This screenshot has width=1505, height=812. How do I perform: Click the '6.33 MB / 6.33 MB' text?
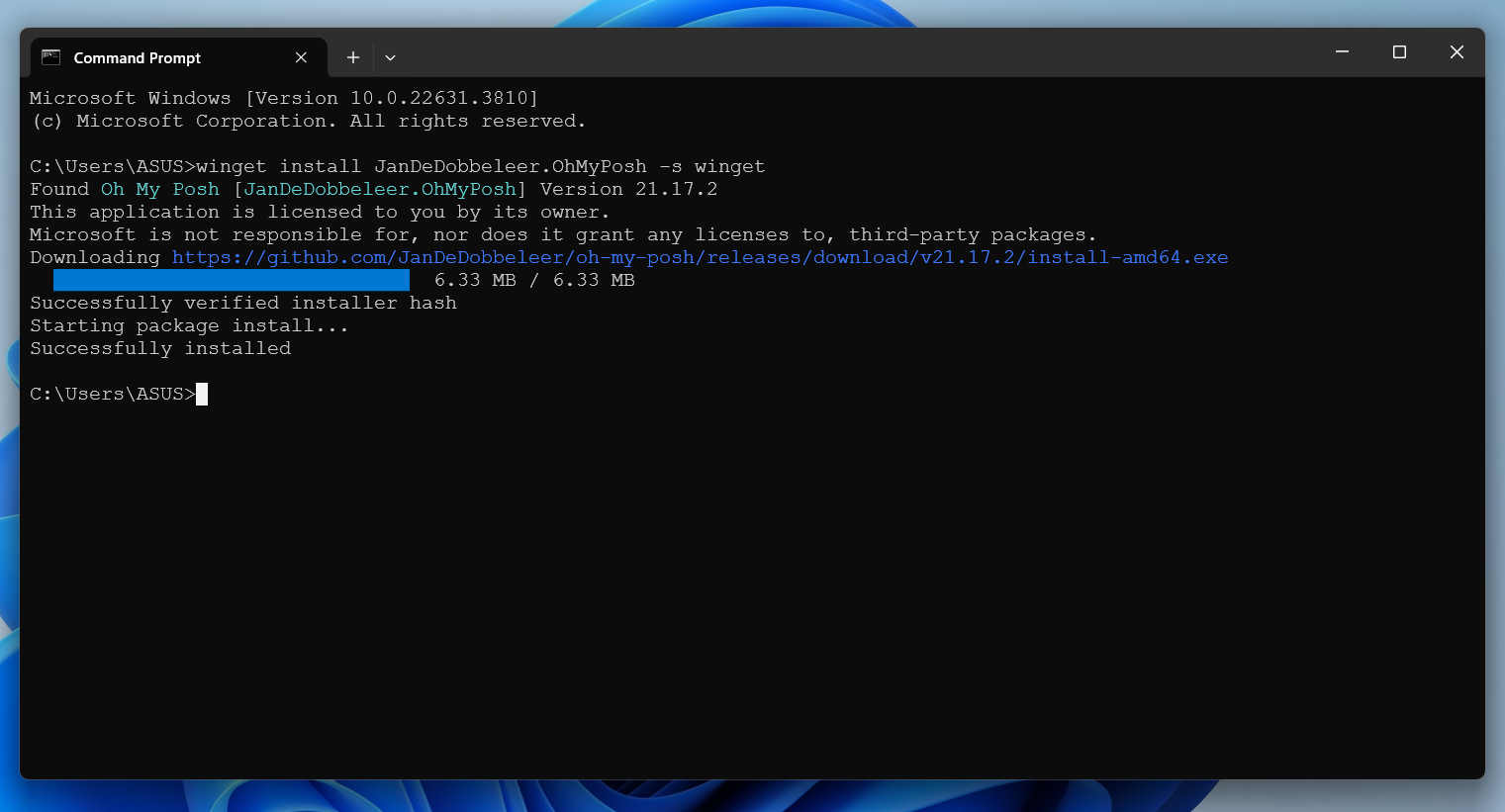tap(534, 280)
